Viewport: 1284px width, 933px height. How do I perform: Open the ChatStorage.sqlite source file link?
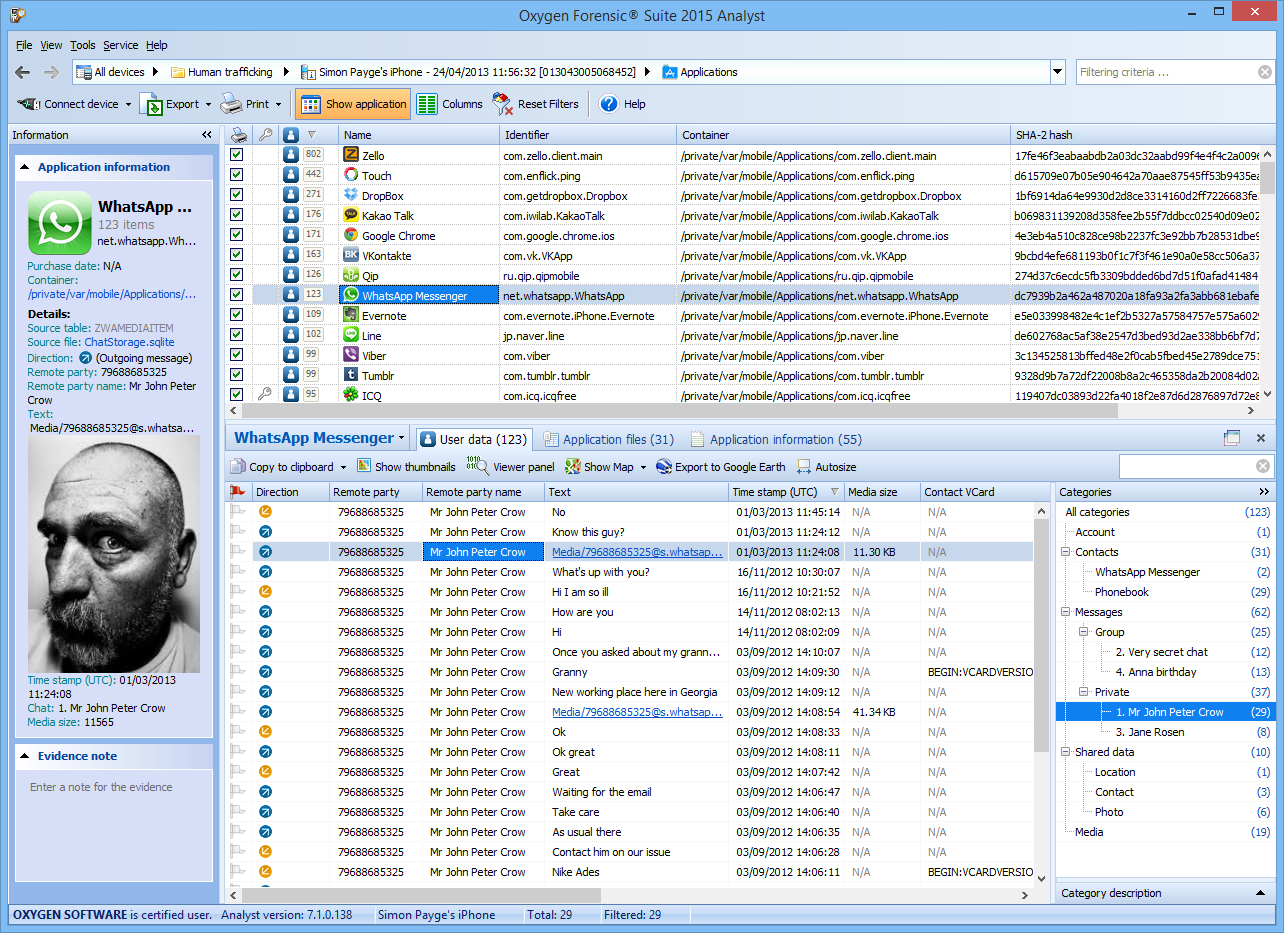coord(129,342)
